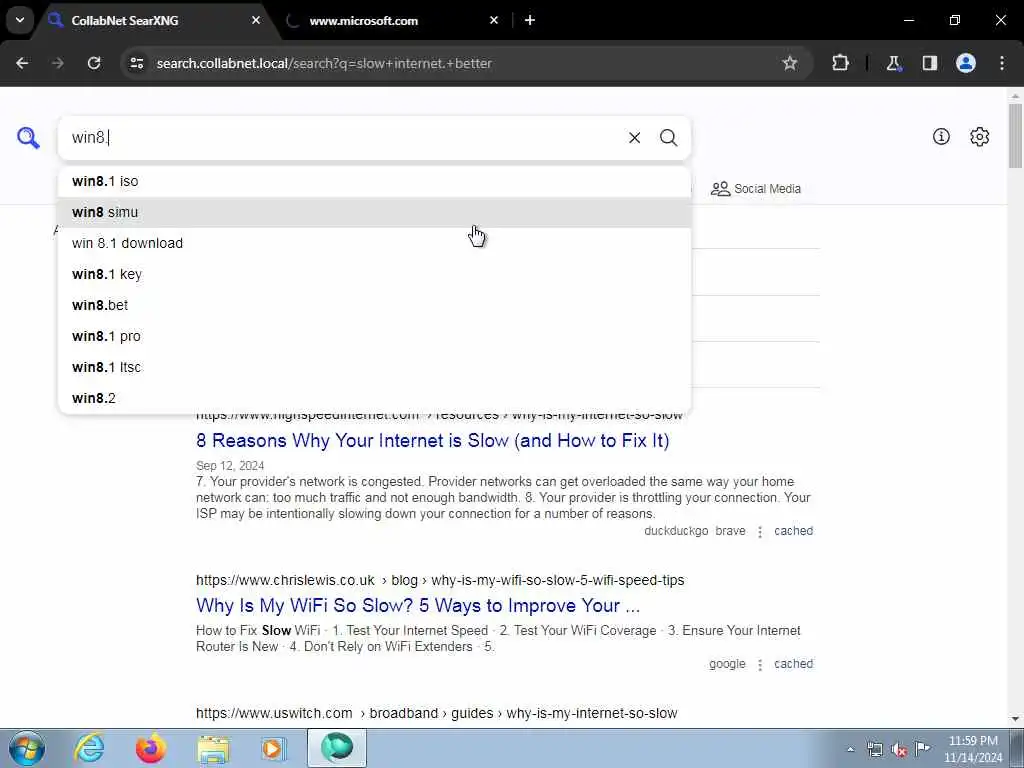Toggle the side panel icon
This screenshot has width=1024, height=768.
pyautogui.click(x=930, y=63)
